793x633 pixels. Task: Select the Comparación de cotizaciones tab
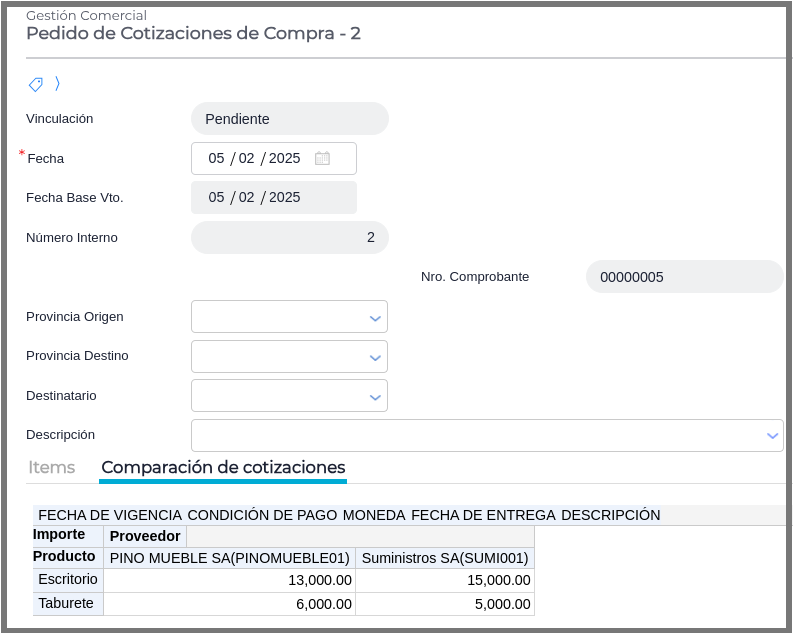click(x=223, y=467)
